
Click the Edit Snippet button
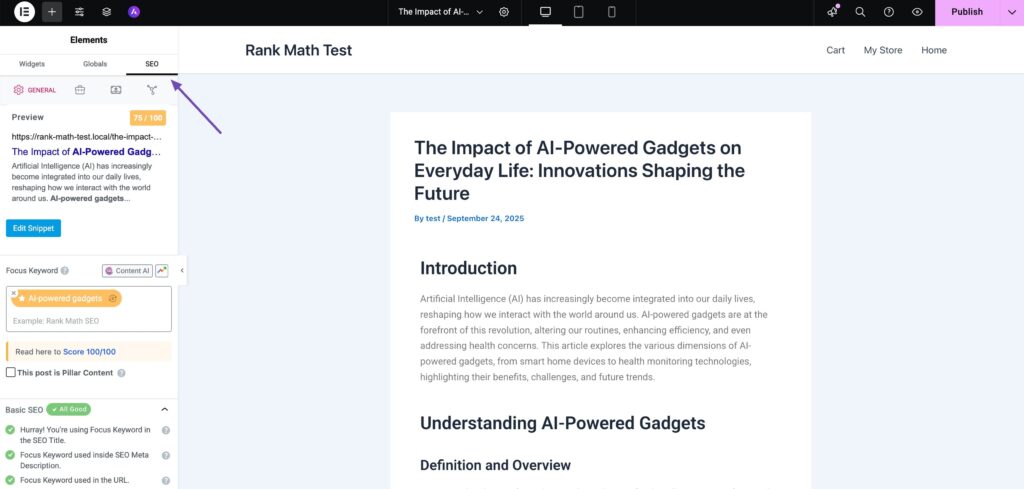coord(33,228)
